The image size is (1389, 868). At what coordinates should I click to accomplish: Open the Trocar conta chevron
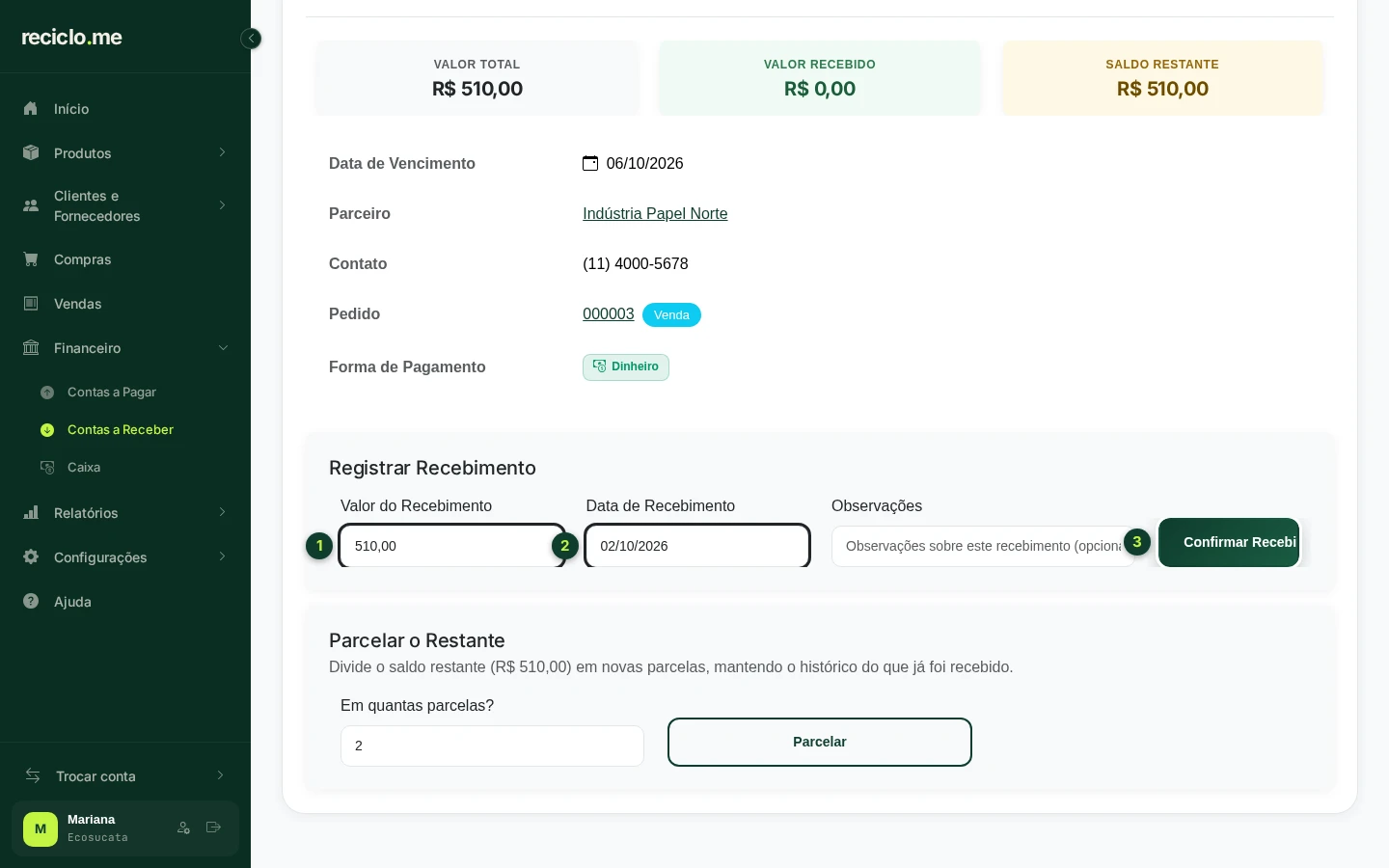click(220, 776)
